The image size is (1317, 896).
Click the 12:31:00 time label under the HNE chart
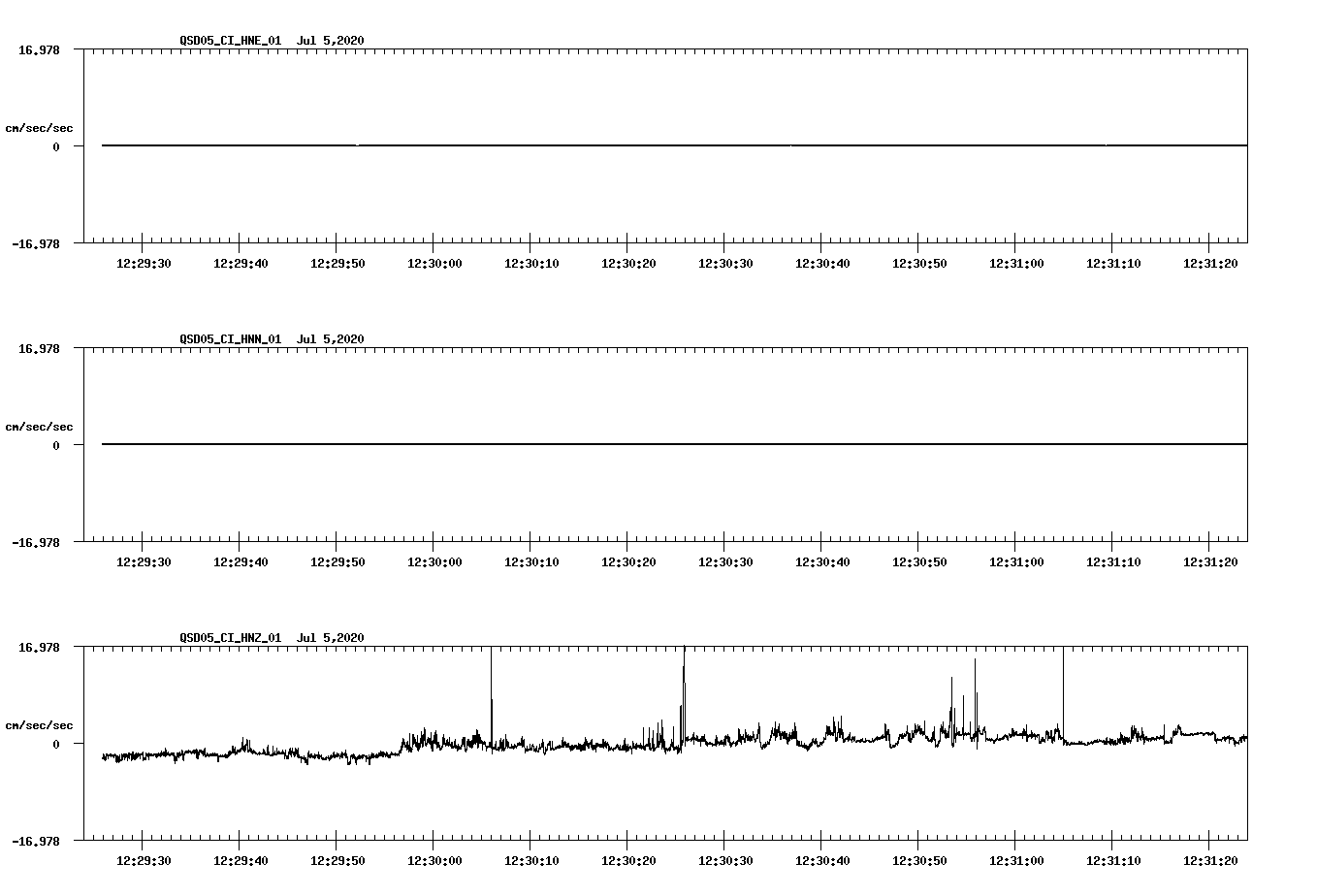pyautogui.click(x=1016, y=264)
